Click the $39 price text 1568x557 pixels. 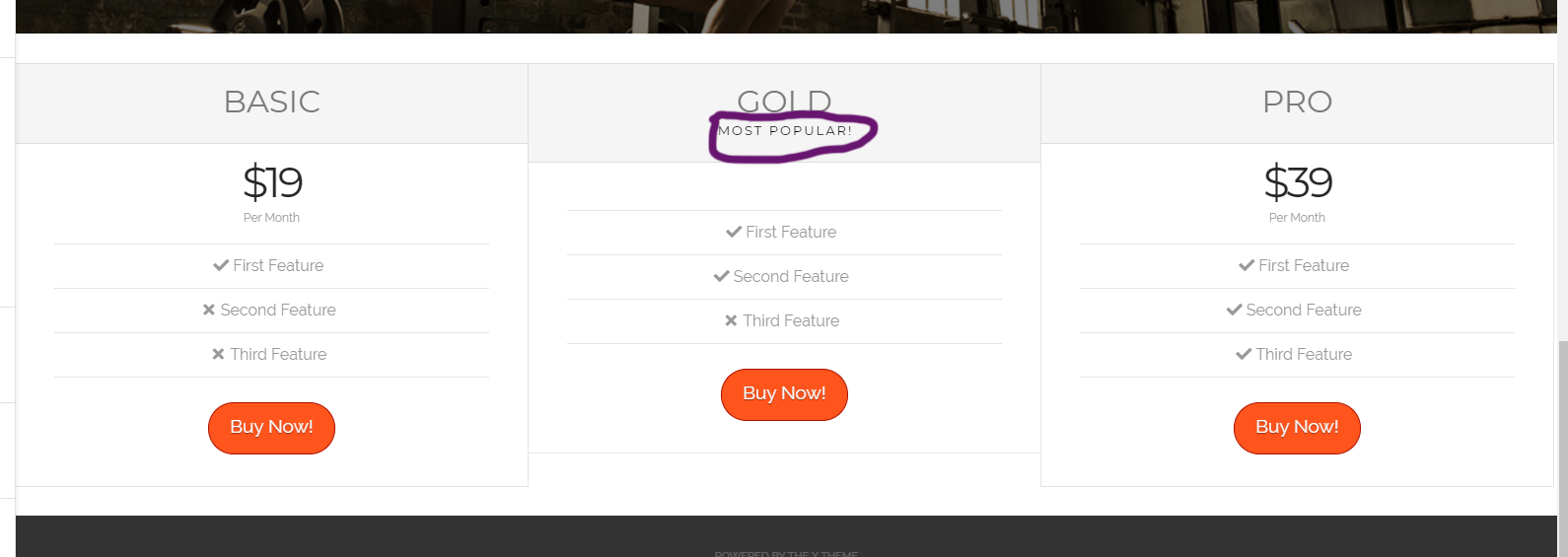tap(1298, 182)
